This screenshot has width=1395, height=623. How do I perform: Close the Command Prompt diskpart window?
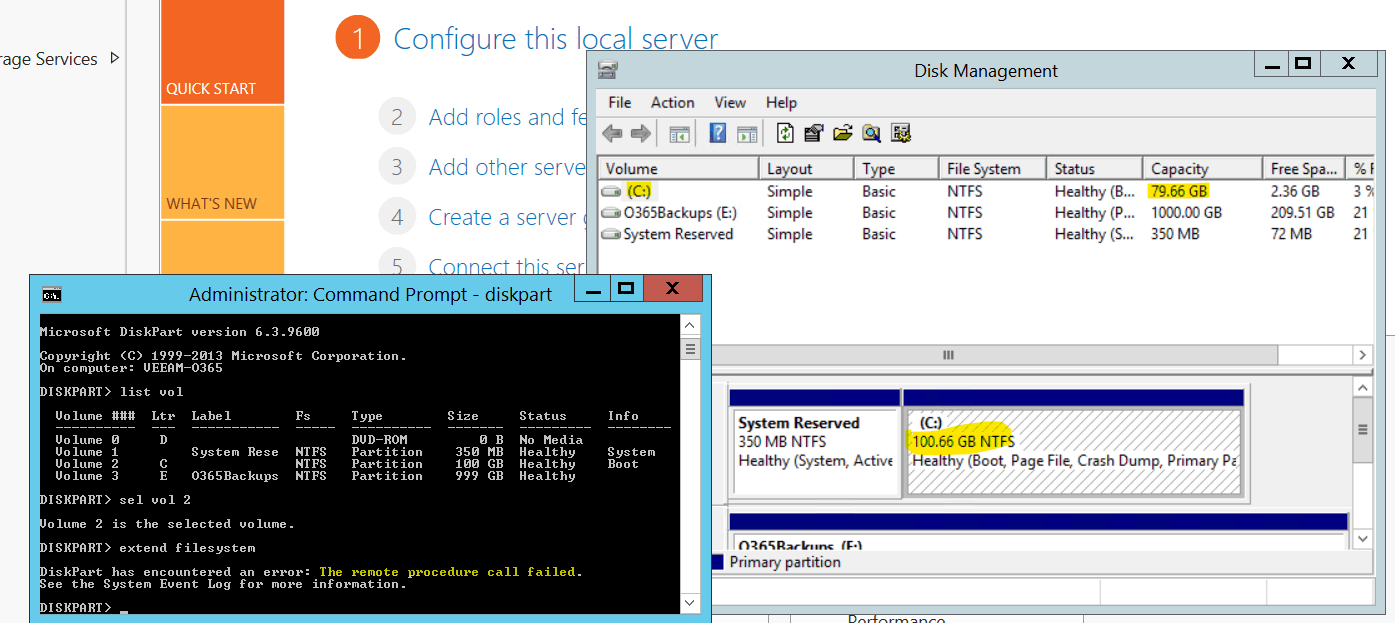tap(672, 289)
